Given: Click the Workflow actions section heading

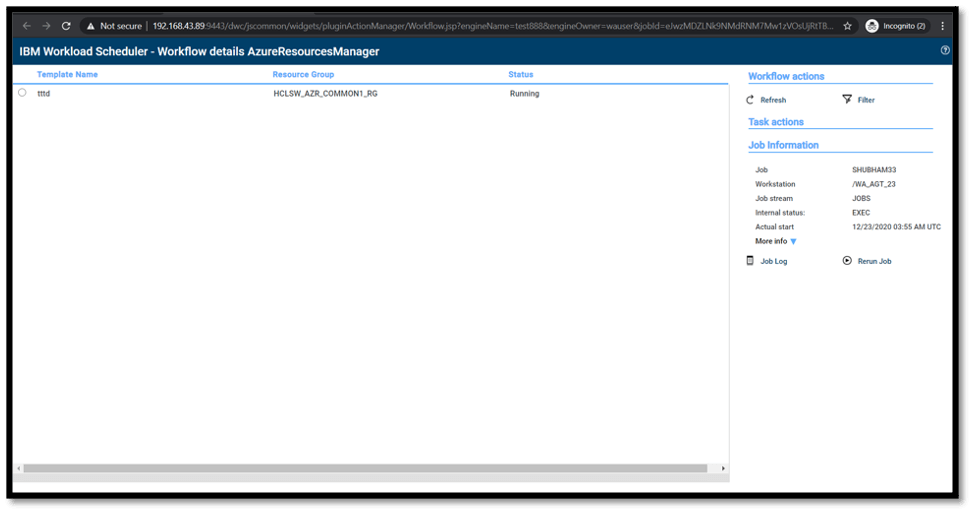Looking at the screenshot, I should 786,76.
